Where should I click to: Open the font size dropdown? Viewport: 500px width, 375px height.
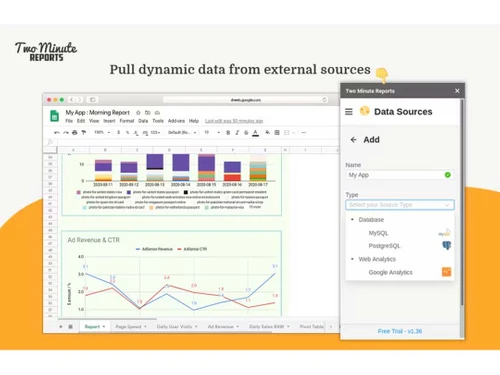tap(212, 133)
